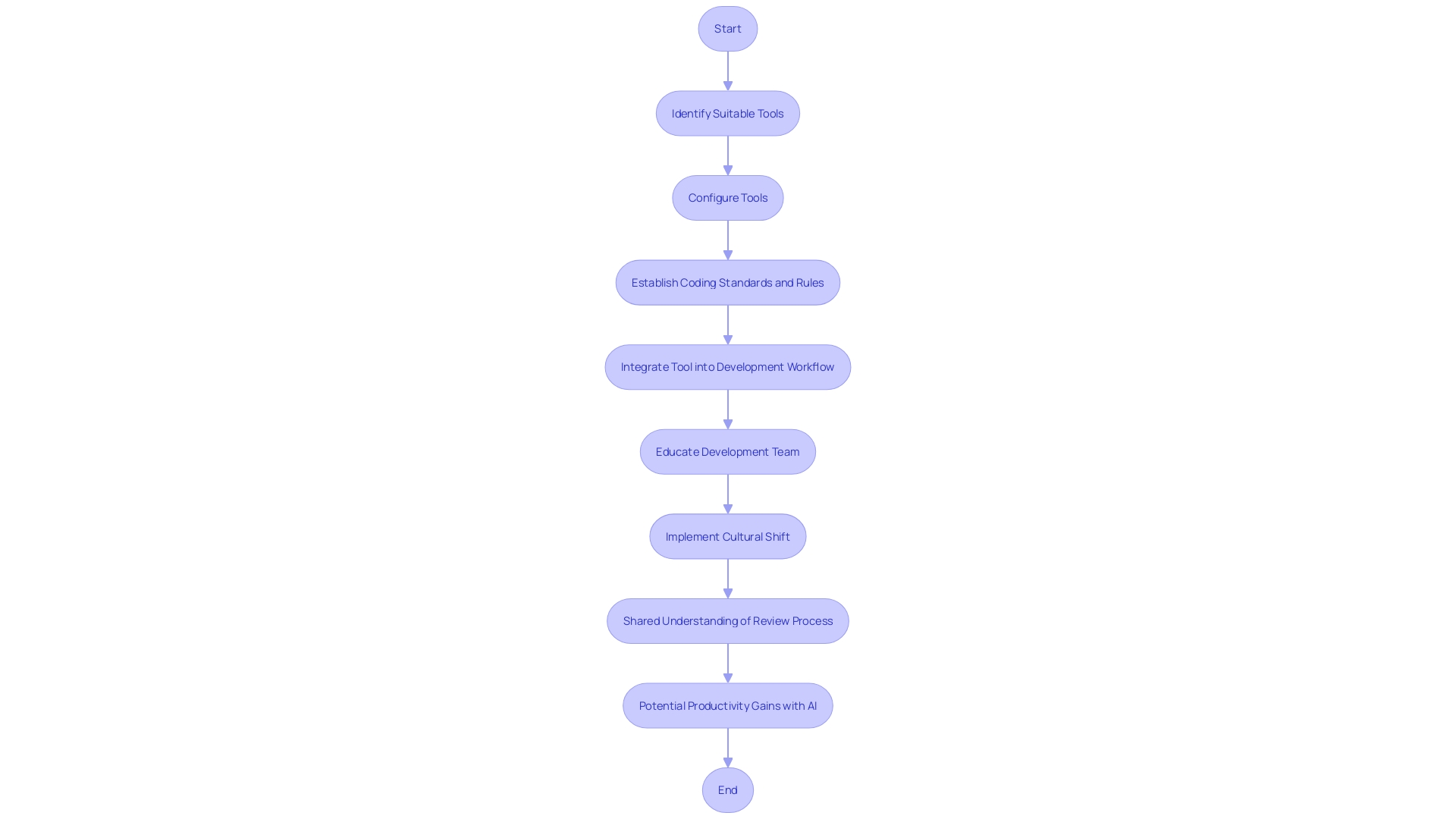Click the Start node icon
The width and height of the screenshot is (1456, 819).
[x=728, y=28]
